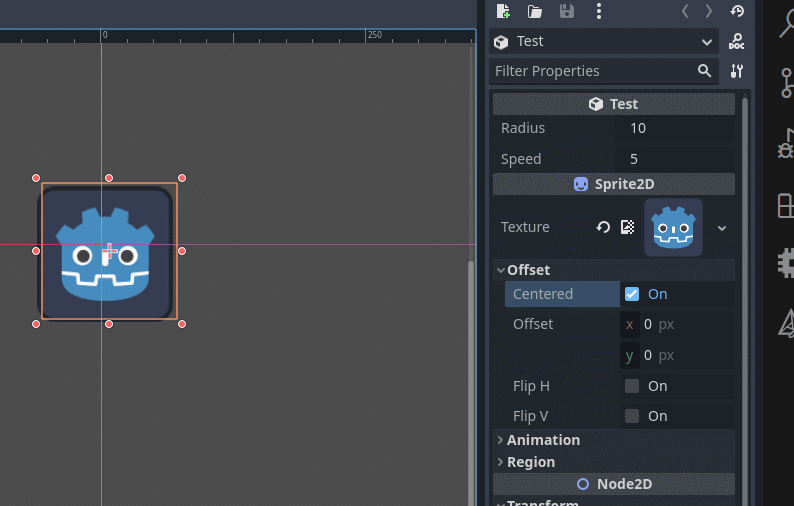Click the Node2D section header
The height and width of the screenshot is (506, 794).
point(614,484)
